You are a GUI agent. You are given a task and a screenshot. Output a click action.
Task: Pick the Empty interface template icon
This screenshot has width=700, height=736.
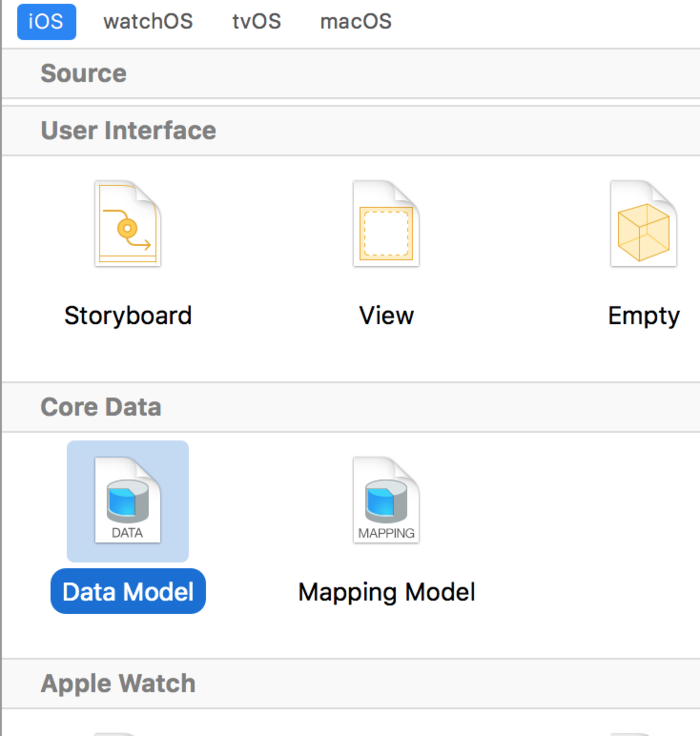(643, 224)
